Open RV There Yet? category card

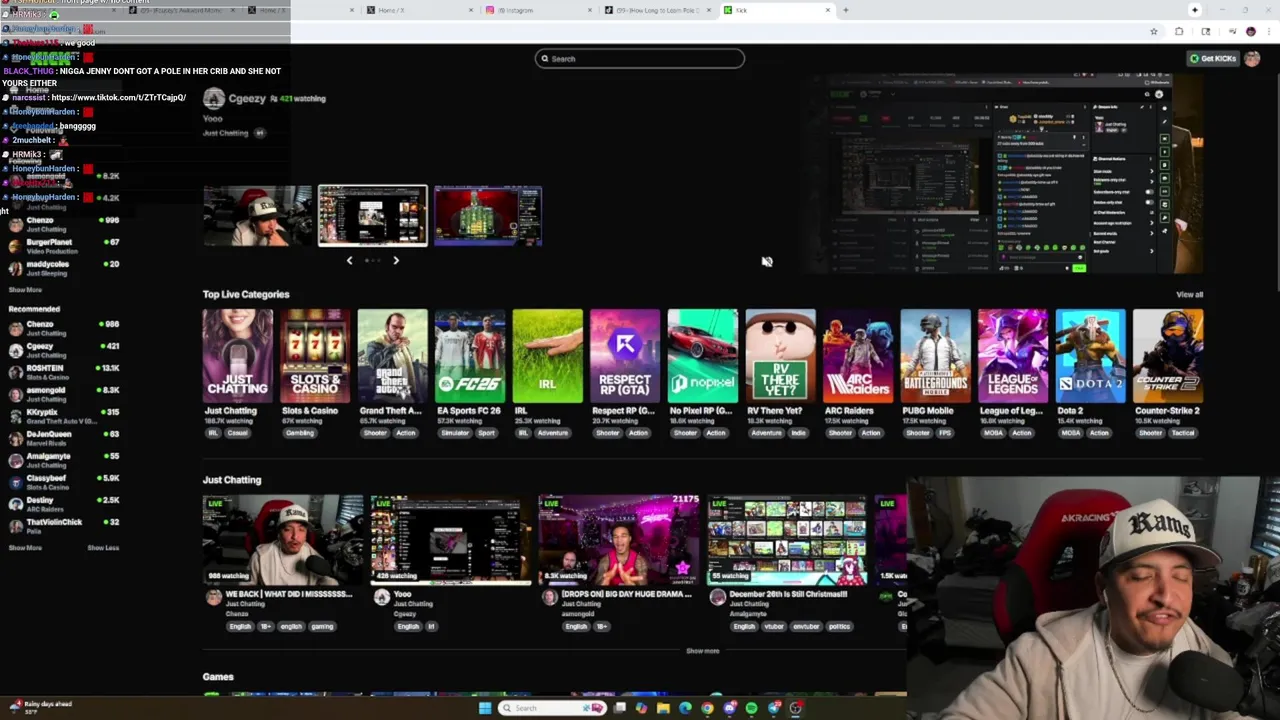click(780, 356)
